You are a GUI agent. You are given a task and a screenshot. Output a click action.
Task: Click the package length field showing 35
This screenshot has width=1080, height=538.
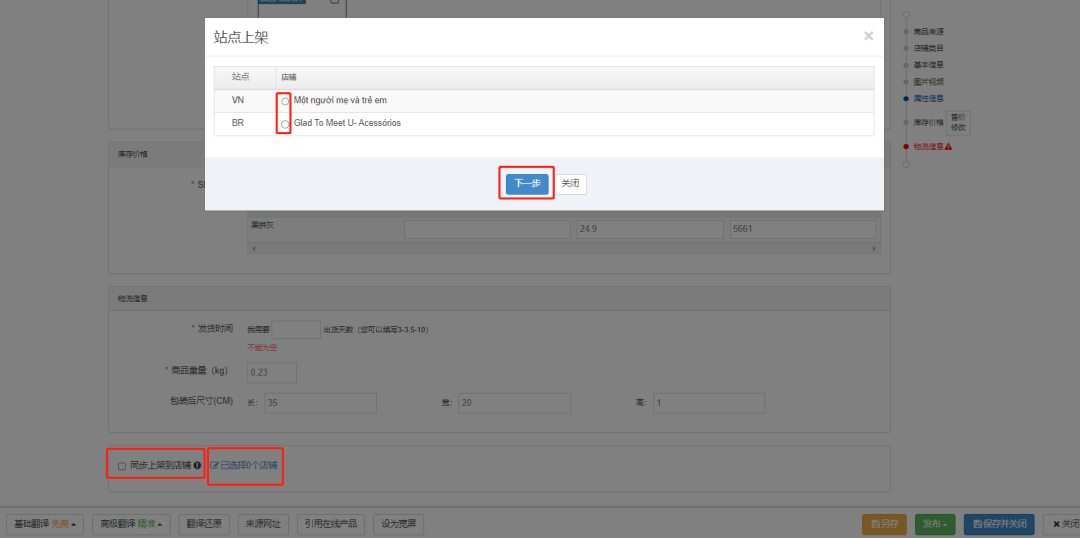(320, 404)
